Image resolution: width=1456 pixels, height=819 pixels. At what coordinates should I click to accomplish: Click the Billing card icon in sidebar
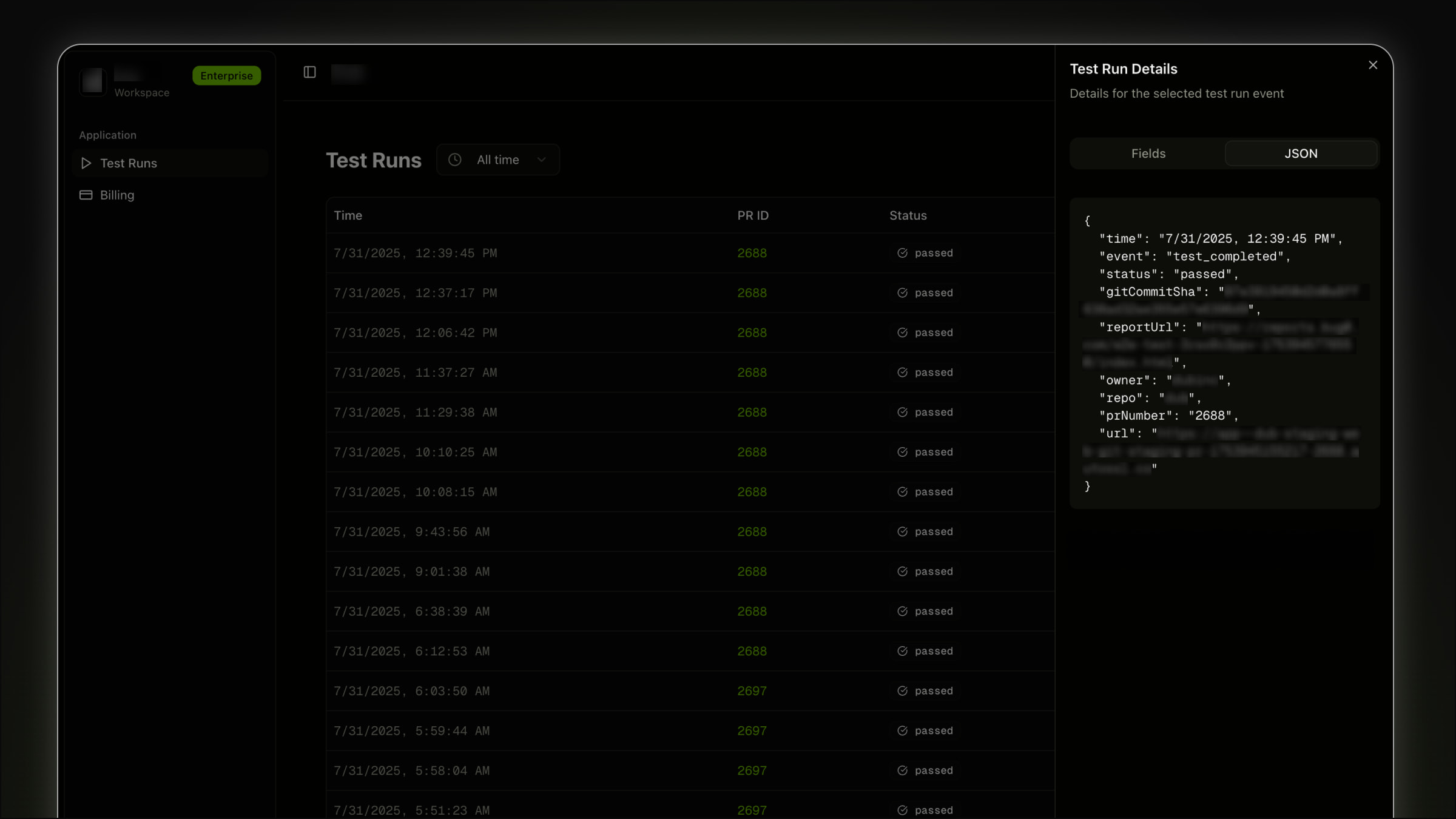coord(86,195)
